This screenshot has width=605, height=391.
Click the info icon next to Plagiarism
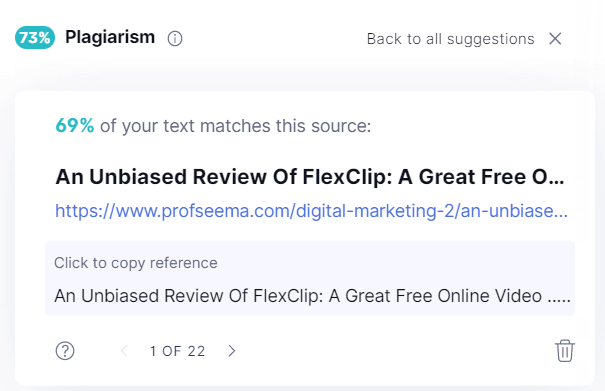(175, 39)
